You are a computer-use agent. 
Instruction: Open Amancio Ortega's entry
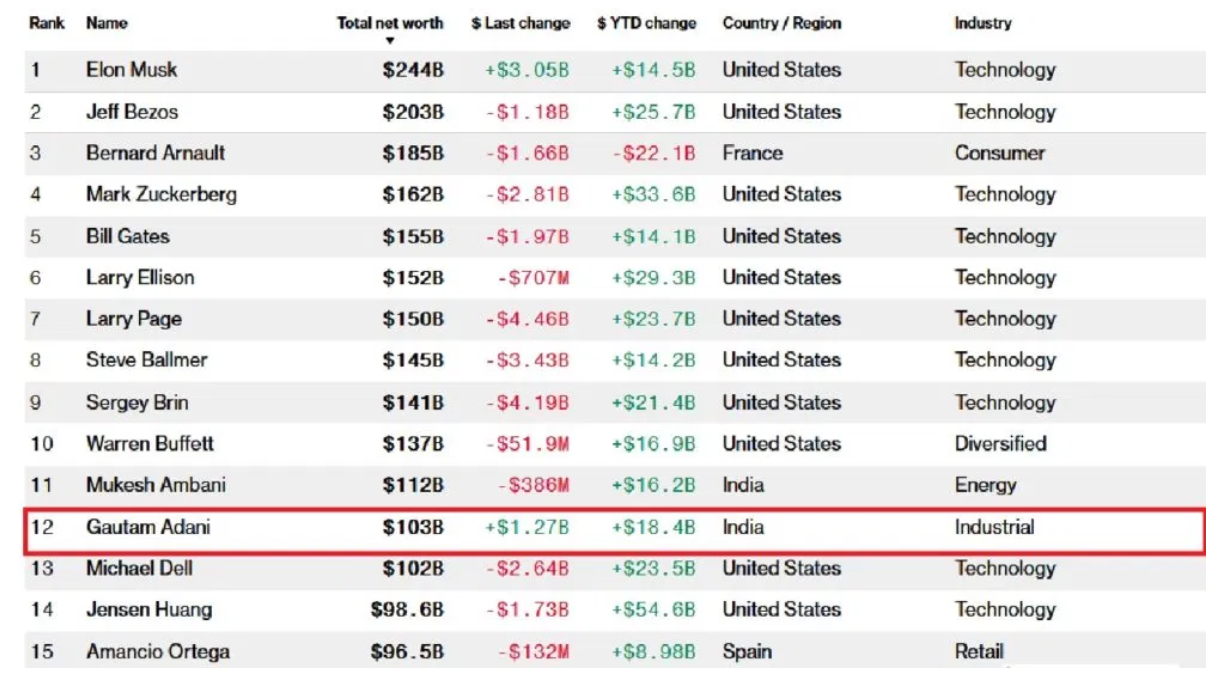pos(158,651)
